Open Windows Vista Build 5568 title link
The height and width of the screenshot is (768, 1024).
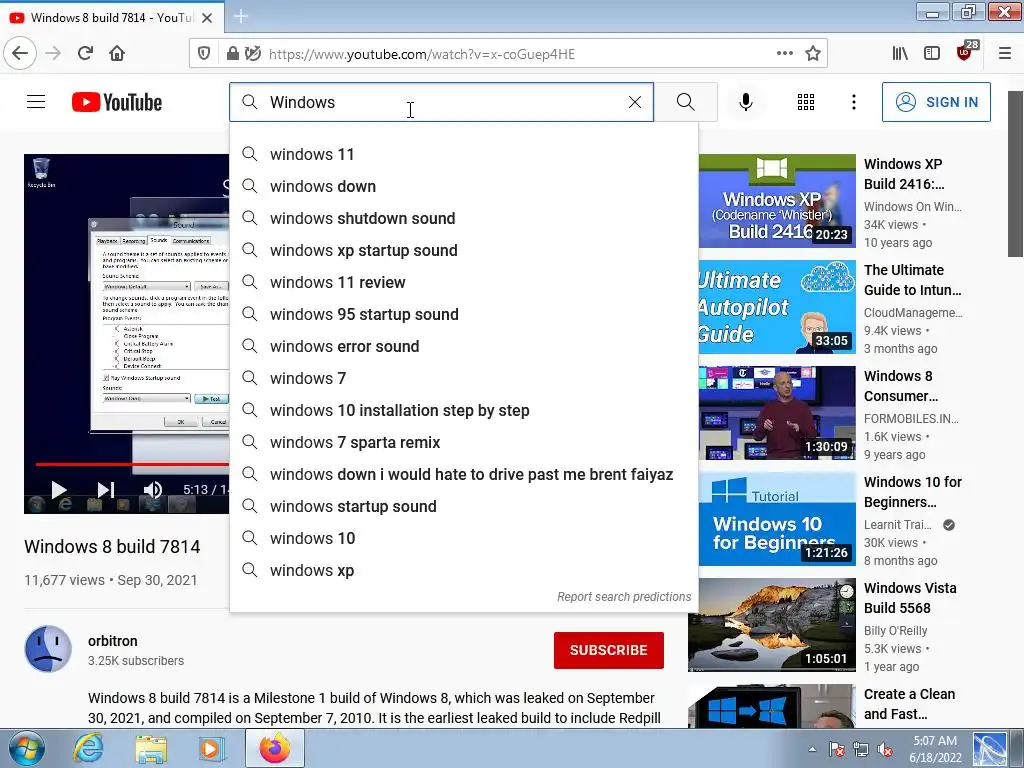click(910, 598)
